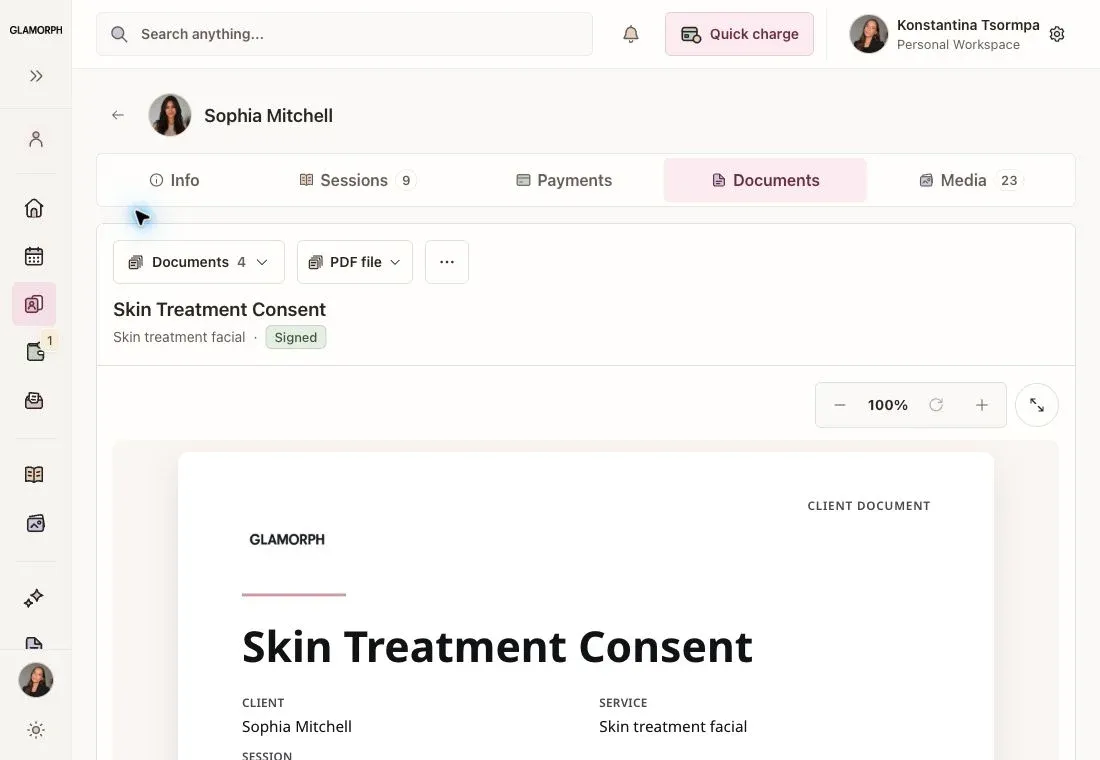Zoom in with the plus button
This screenshot has height=760, width=1100.
click(x=981, y=405)
